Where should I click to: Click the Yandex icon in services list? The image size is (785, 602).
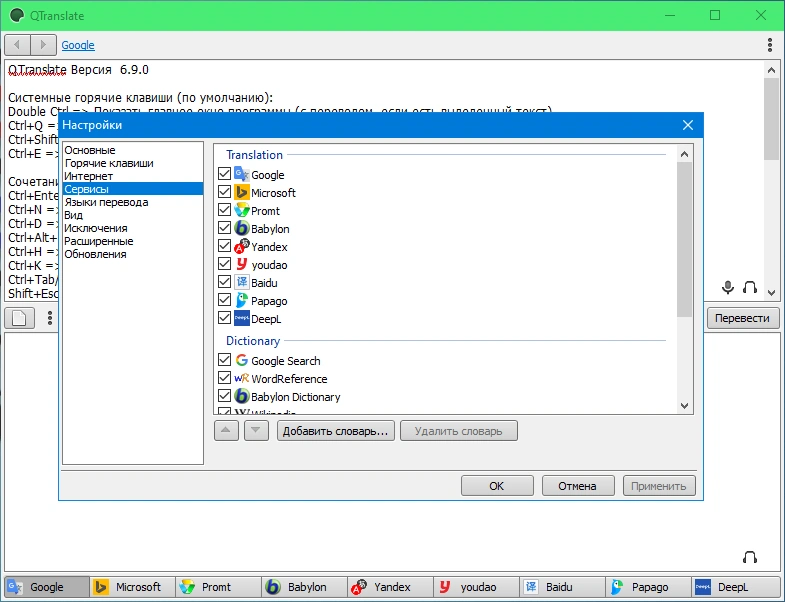click(x=241, y=246)
